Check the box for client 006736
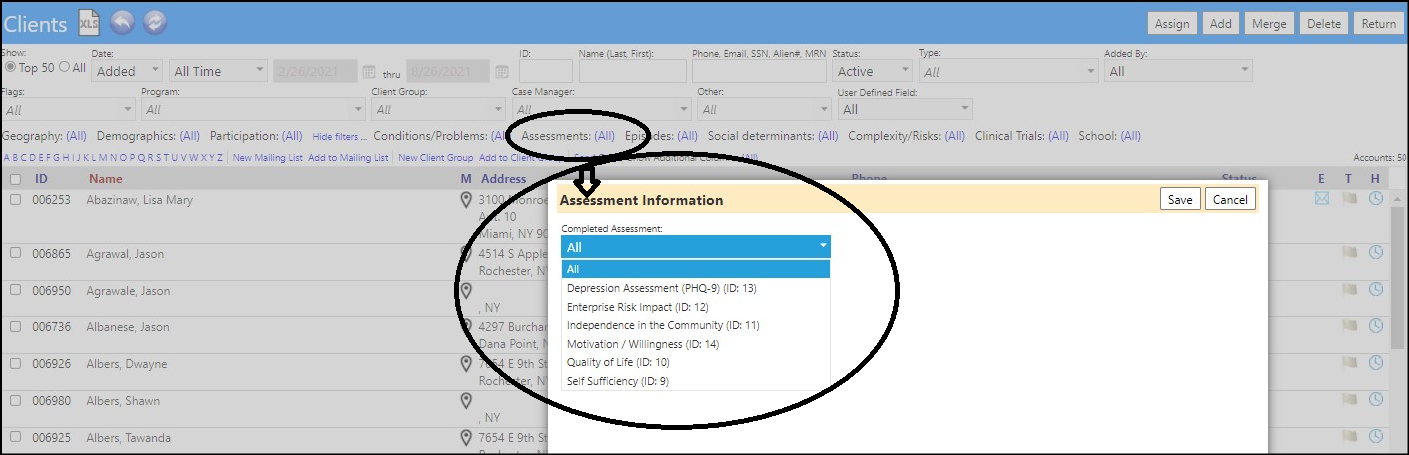The height and width of the screenshot is (455, 1409). [15, 327]
